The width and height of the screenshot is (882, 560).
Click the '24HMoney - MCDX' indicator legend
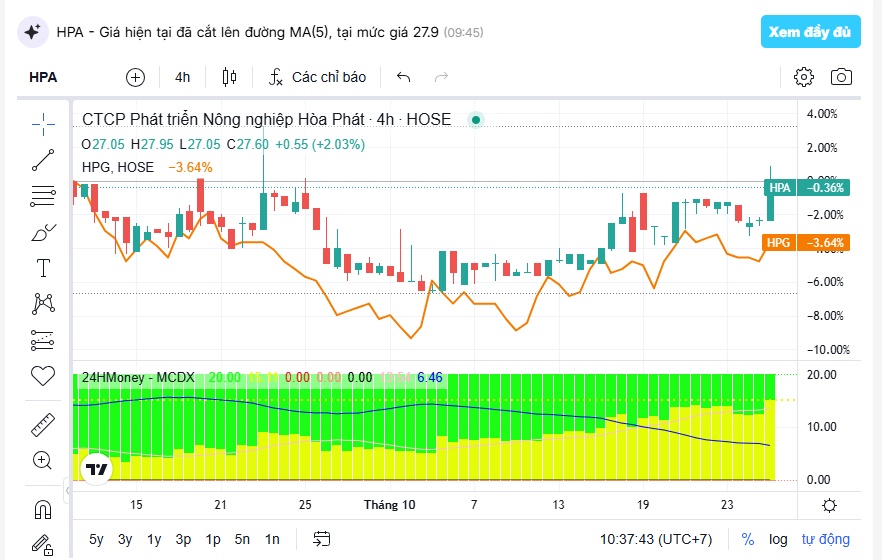pyautogui.click(x=138, y=378)
